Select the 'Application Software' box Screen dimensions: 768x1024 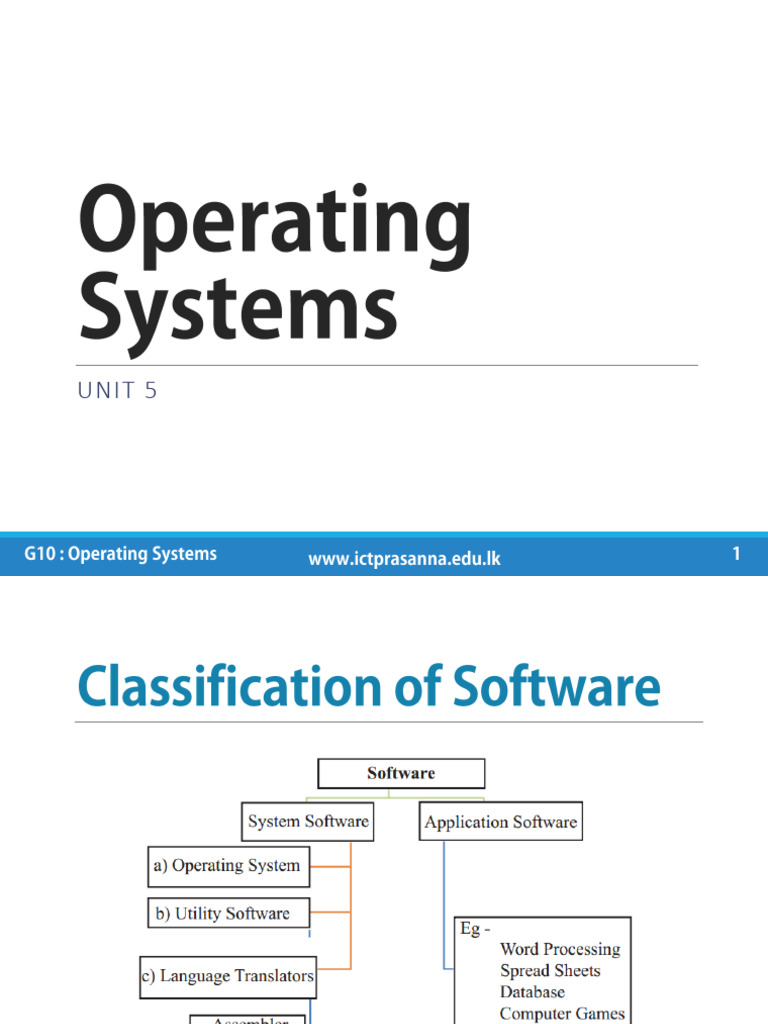click(501, 822)
